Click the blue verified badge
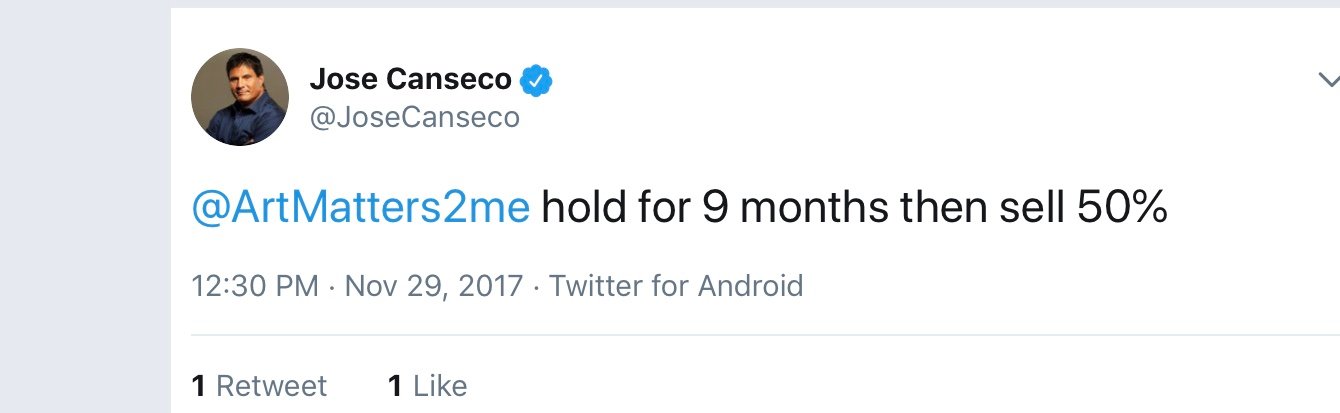 click(x=537, y=79)
